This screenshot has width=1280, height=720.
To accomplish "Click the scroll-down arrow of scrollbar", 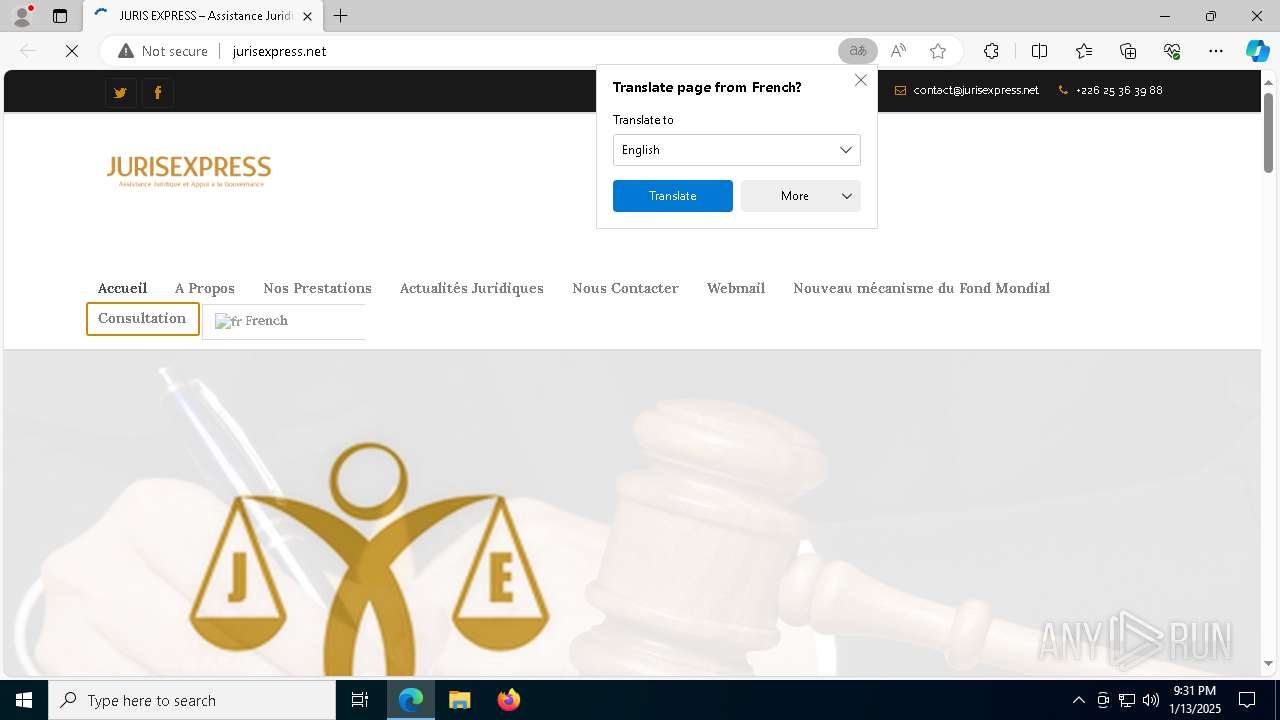I will [x=1269, y=663].
